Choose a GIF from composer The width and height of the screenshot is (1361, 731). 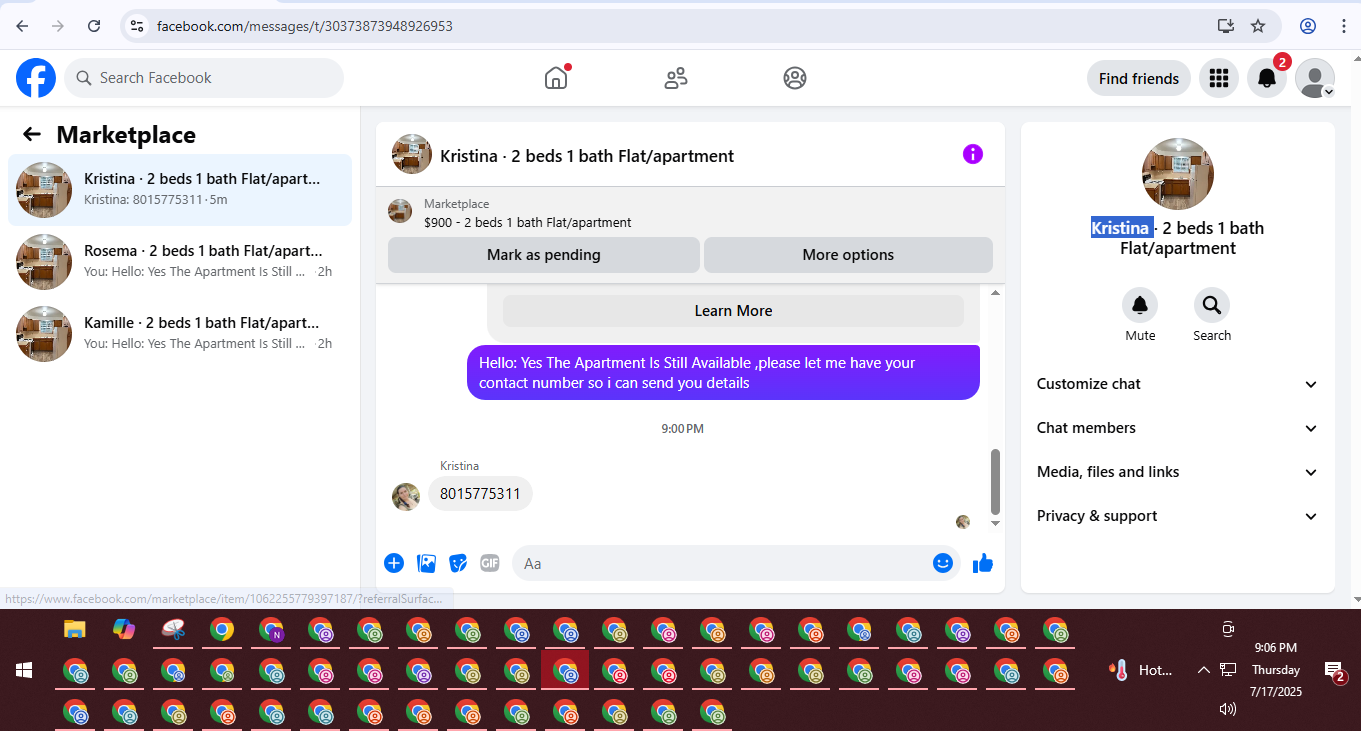pos(490,563)
